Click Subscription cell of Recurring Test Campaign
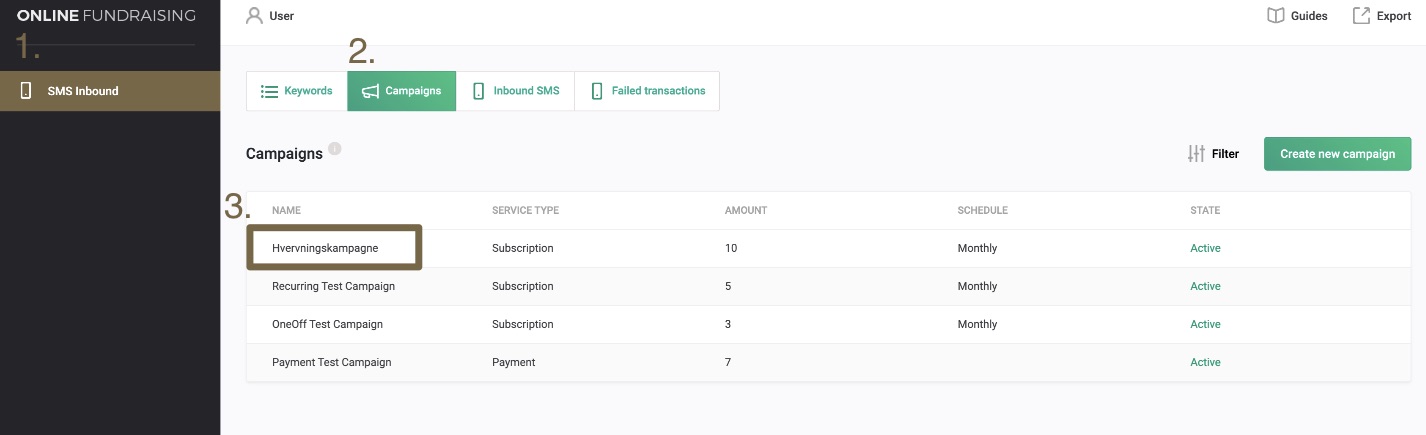 click(x=523, y=286)
